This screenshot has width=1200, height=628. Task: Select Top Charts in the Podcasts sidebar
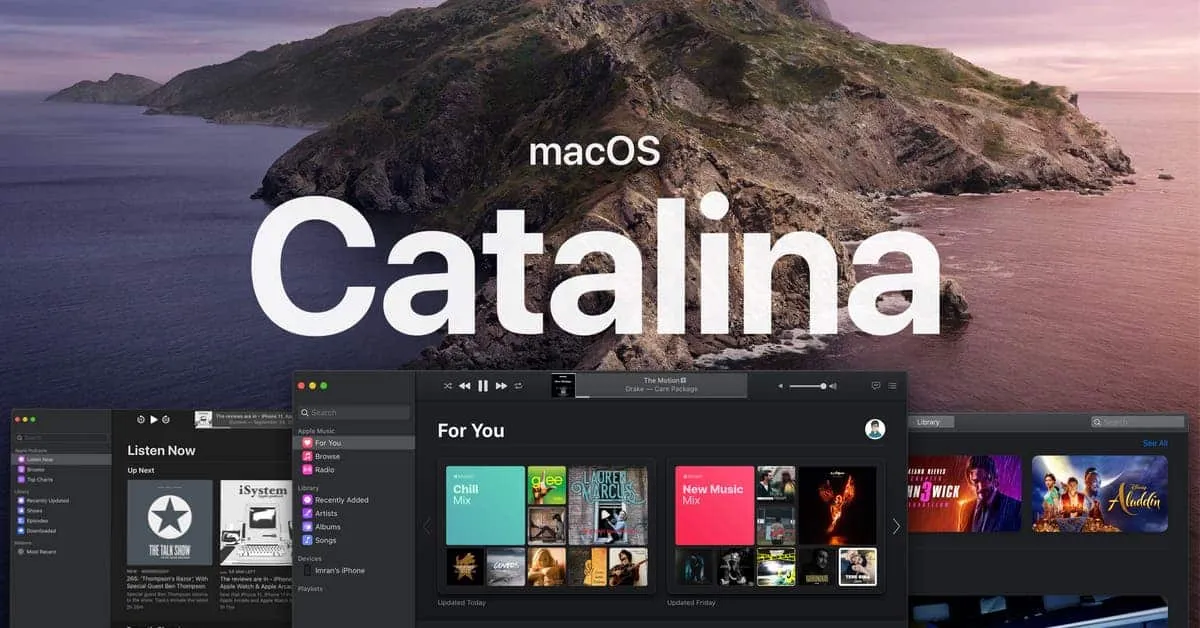click(x=40, y=479)
